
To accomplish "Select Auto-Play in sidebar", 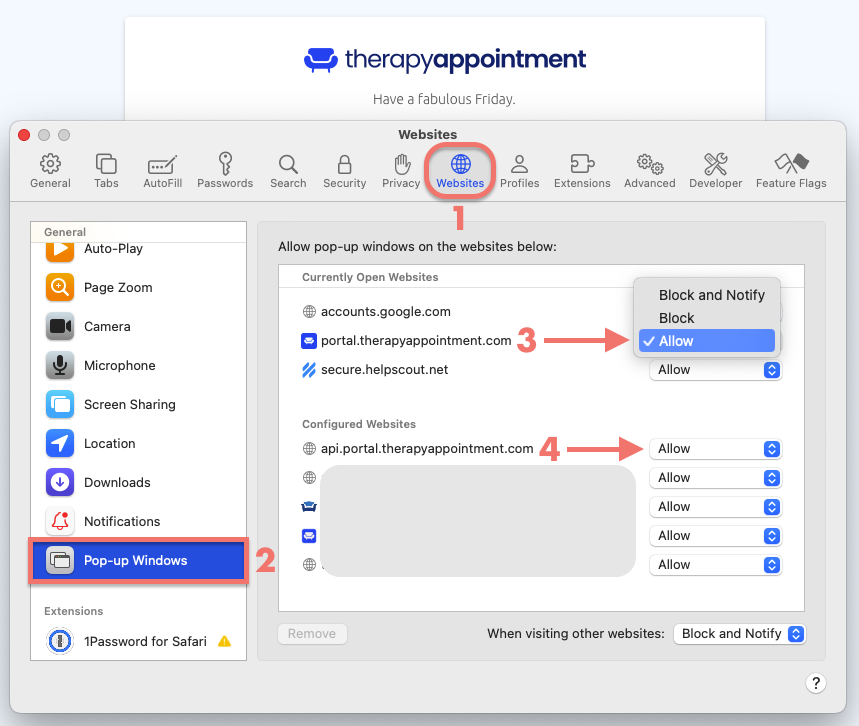I will 138,249.
